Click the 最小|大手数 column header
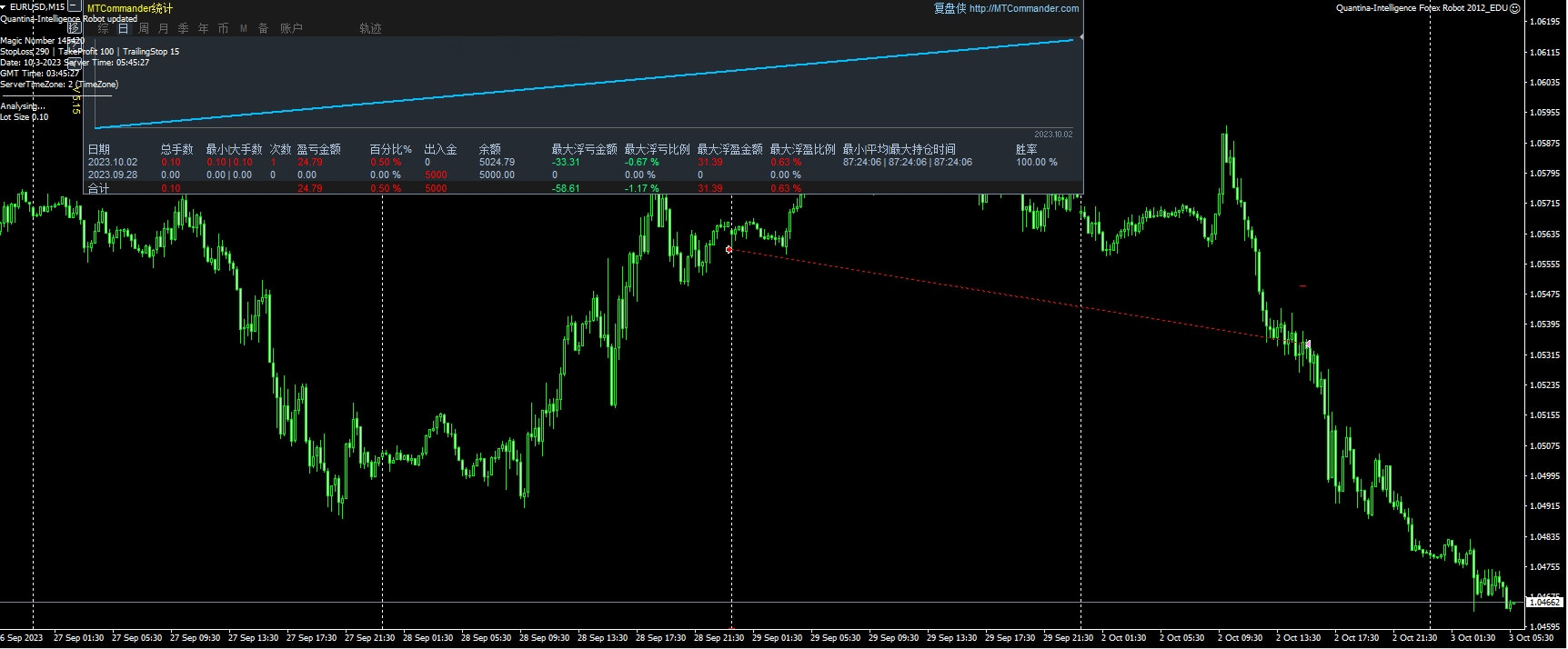The height and width of the screenshot is (649, 1568). tap(235, 149)
